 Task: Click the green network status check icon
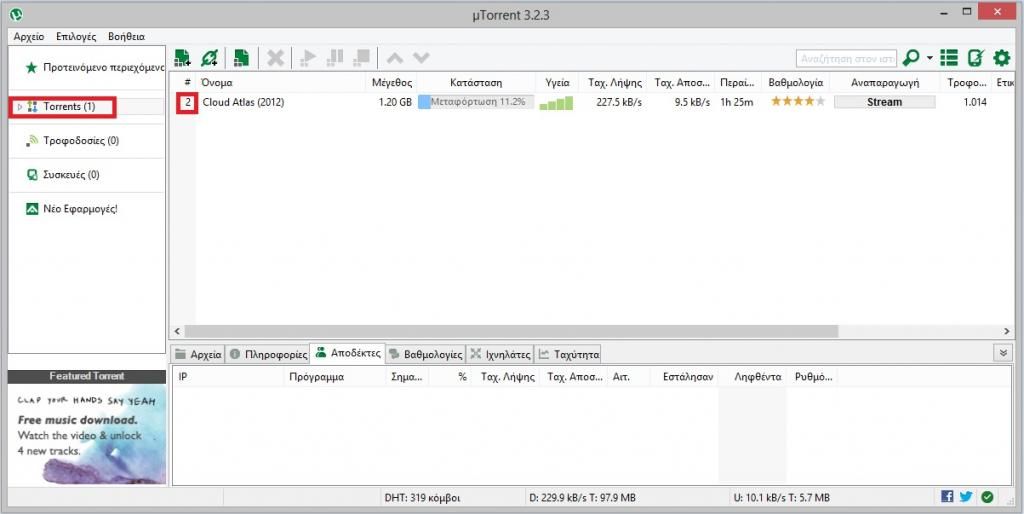click(x=987, y=497)
